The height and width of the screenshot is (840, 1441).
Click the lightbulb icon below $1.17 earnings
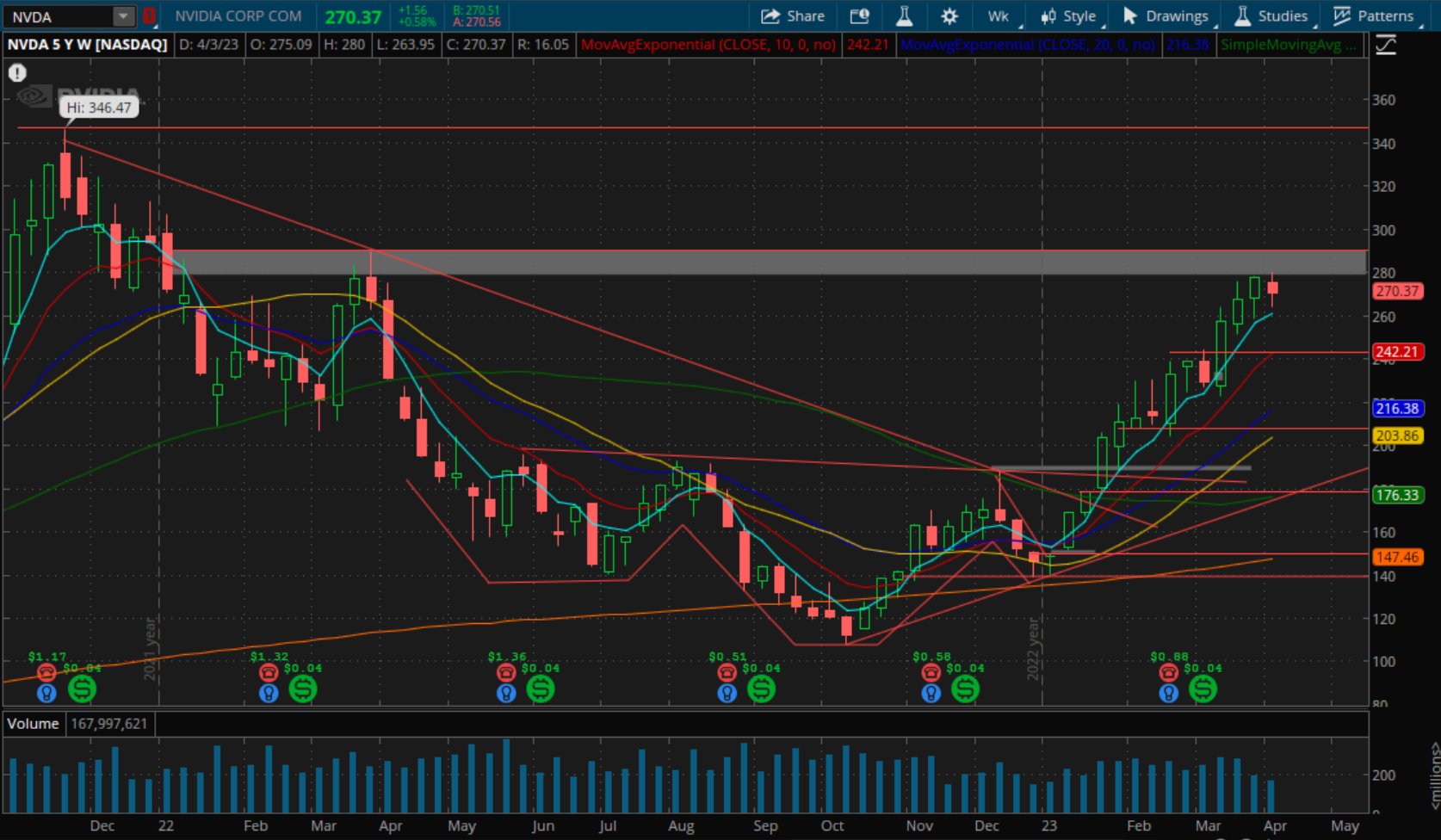click(x=46, y=692)
